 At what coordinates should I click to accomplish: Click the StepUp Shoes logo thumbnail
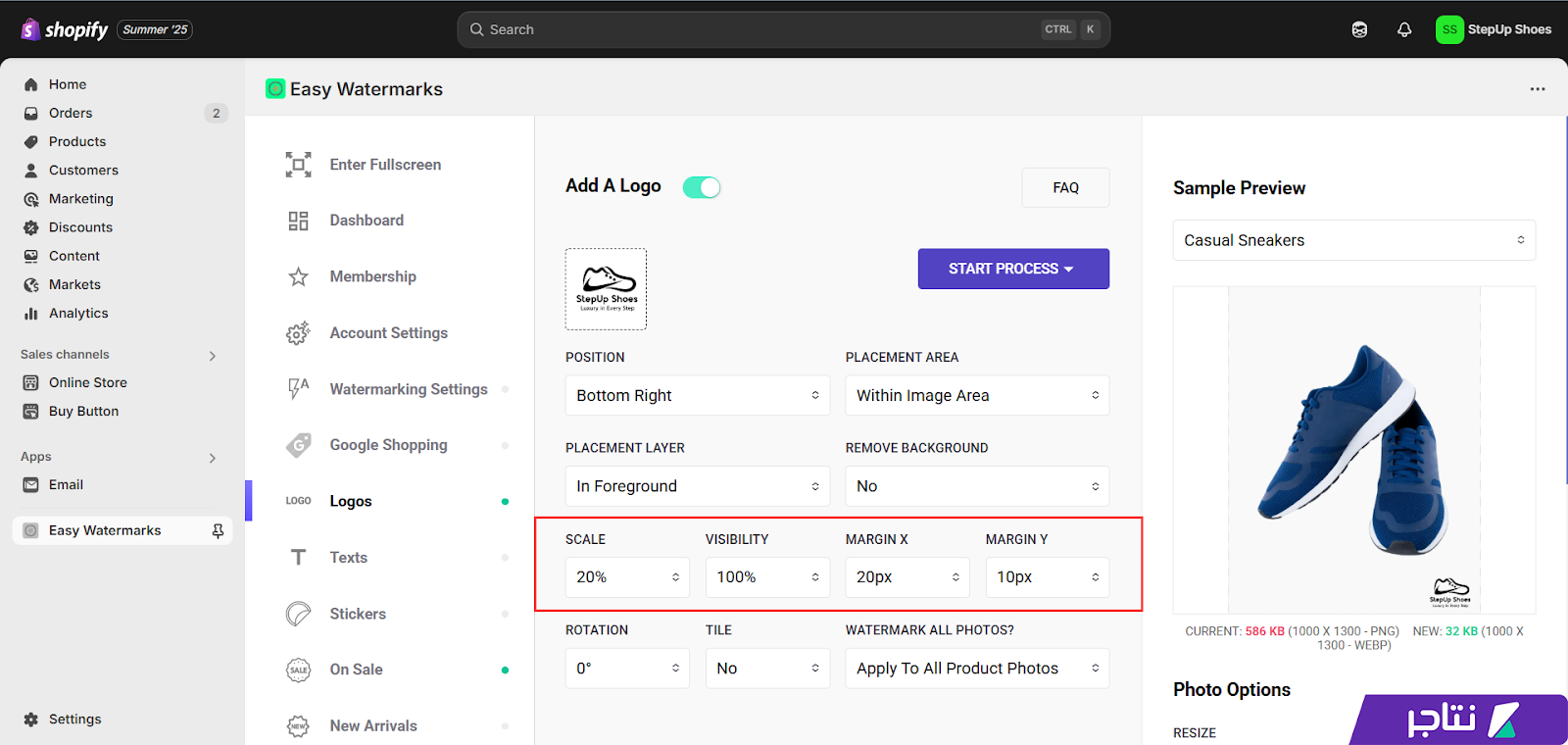606,289
